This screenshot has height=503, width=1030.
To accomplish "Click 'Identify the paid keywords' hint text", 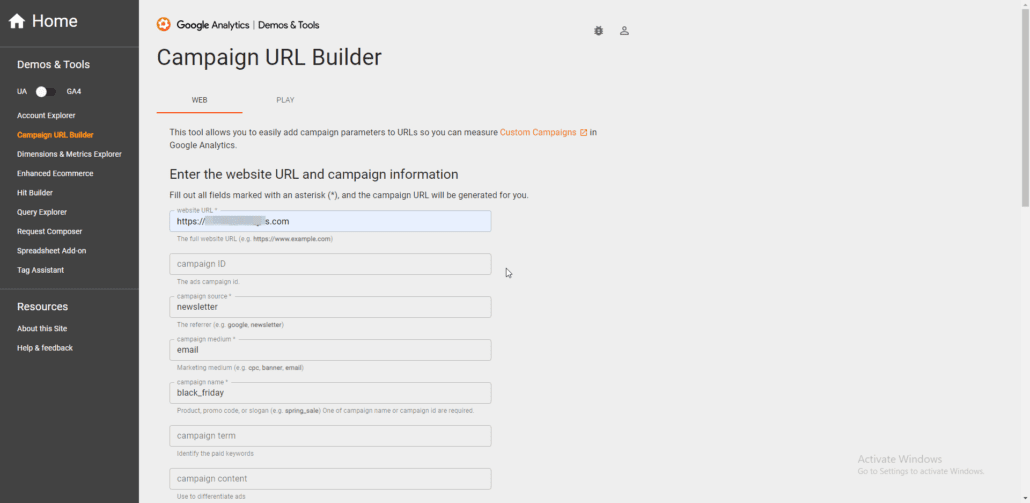I will 215,454.
